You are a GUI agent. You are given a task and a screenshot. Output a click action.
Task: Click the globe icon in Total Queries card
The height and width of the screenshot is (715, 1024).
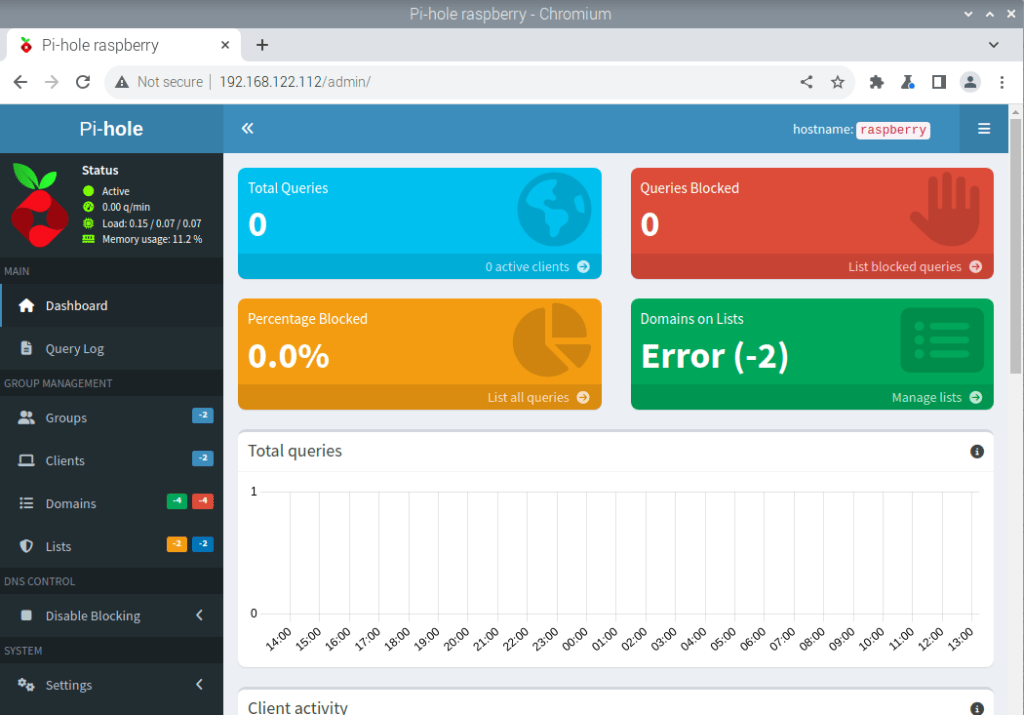(554, 209)
